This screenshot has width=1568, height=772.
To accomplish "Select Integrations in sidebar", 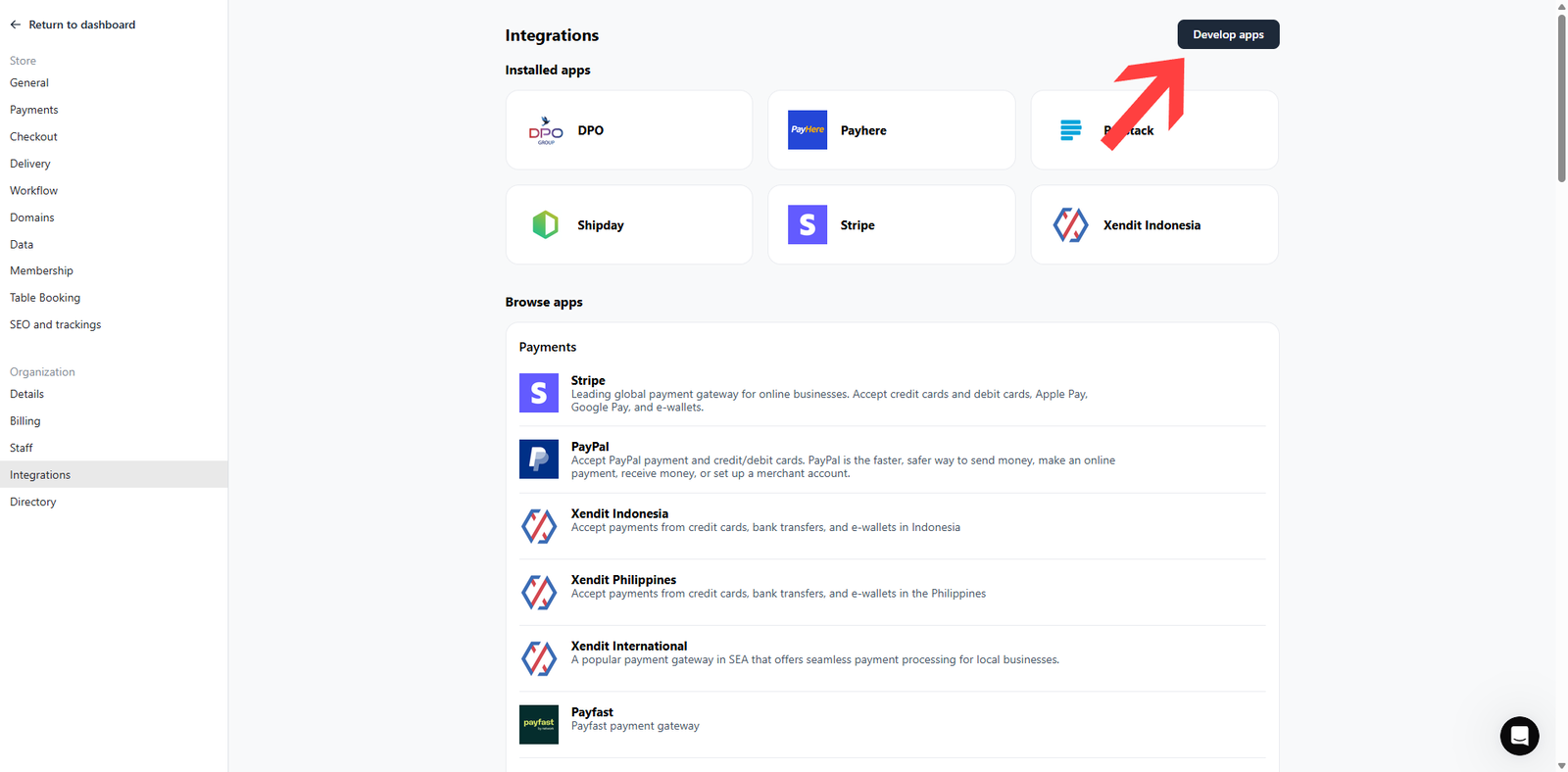I will (114, 474).
